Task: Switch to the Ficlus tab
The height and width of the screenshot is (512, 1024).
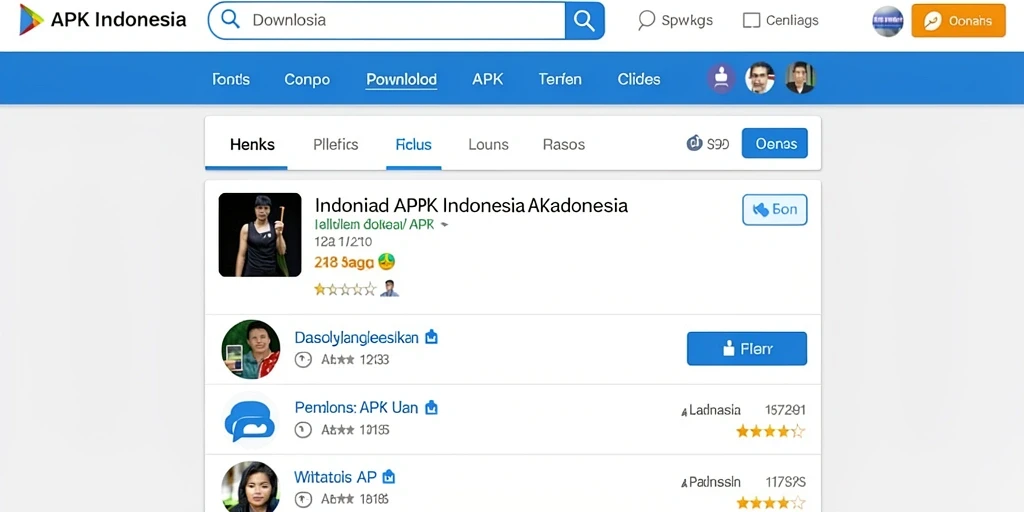Action: (413, 145)
